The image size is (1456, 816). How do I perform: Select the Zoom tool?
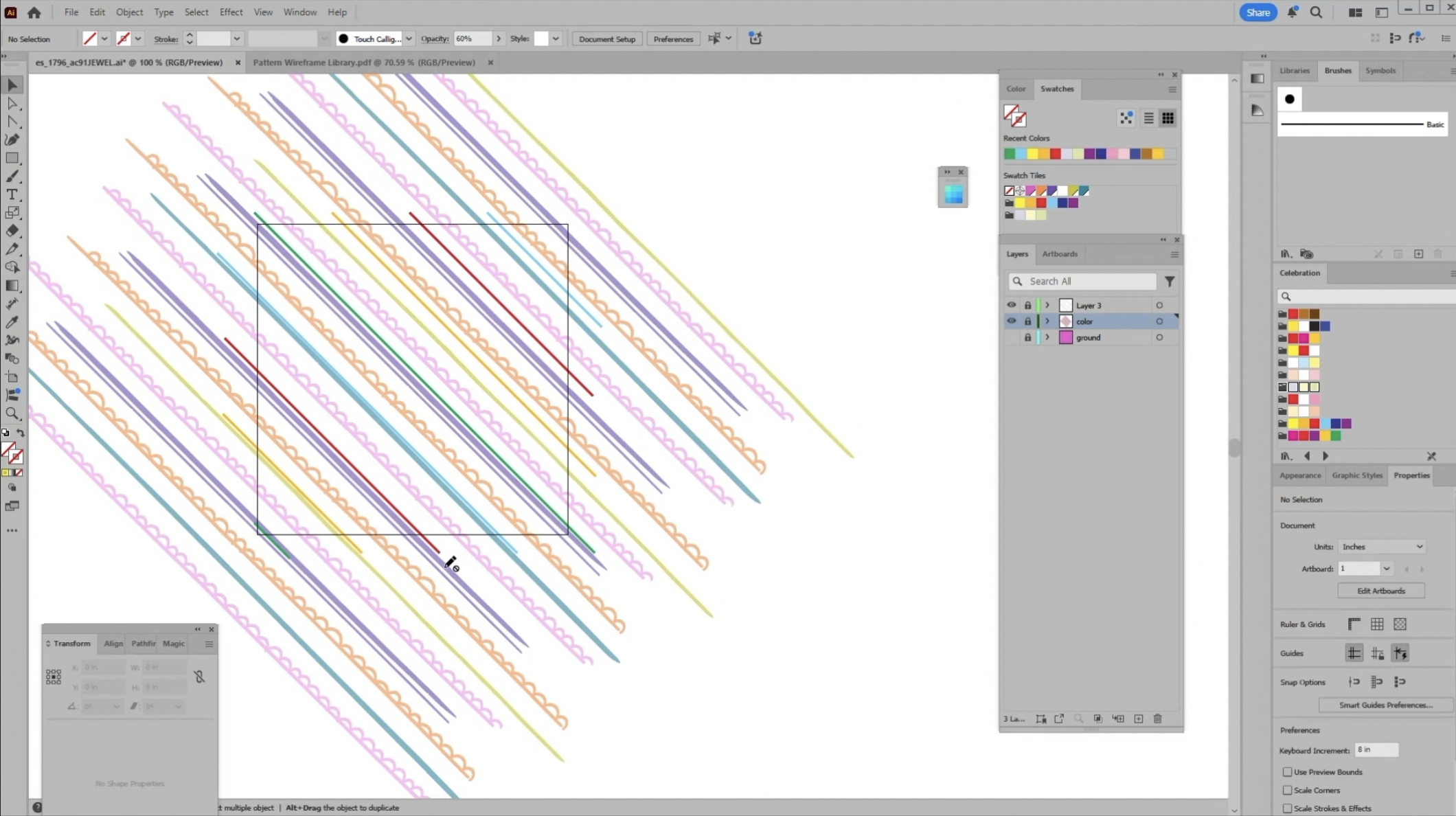click(12, 413)
